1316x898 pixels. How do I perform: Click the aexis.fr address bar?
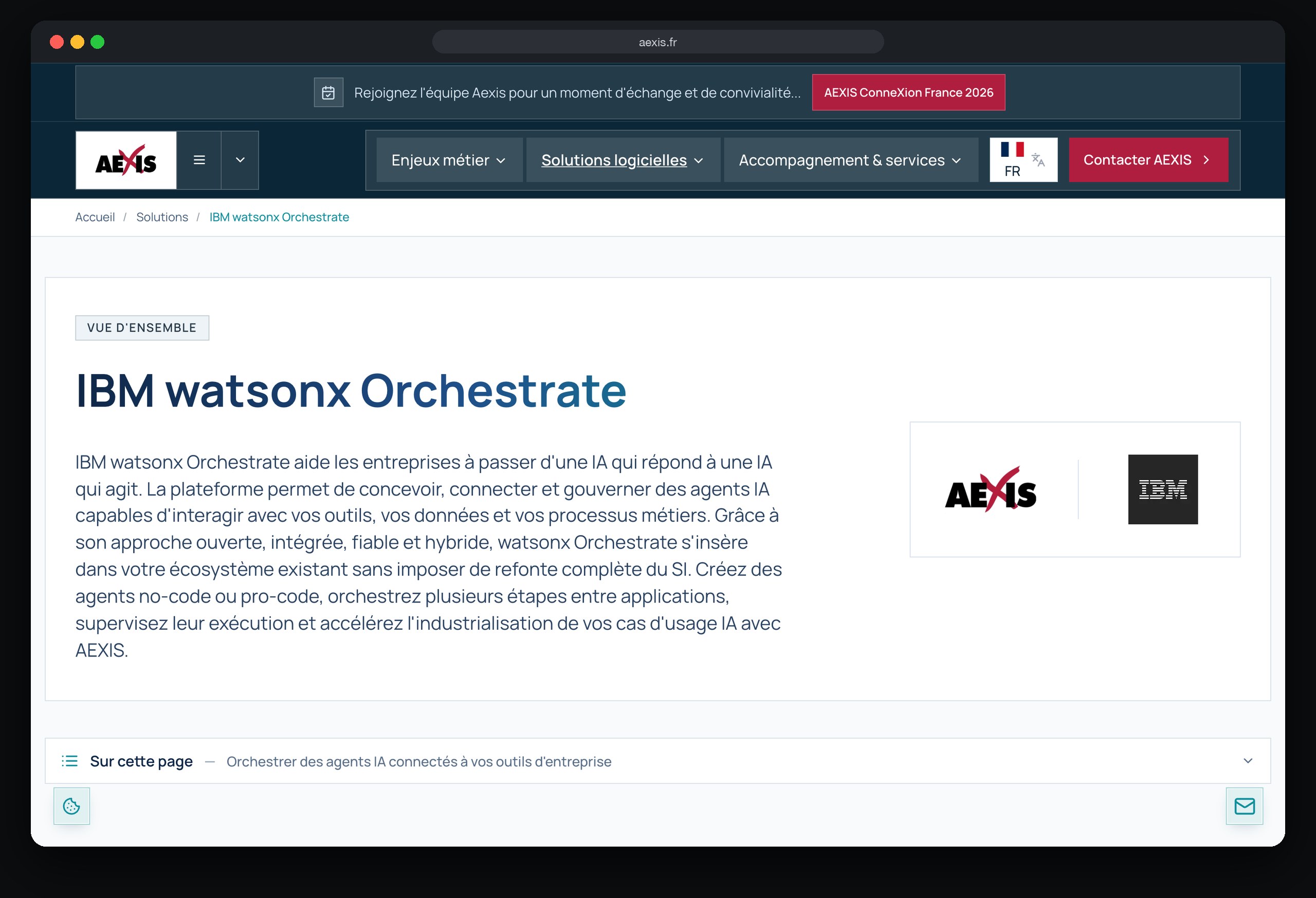click(x=657, y=42)
